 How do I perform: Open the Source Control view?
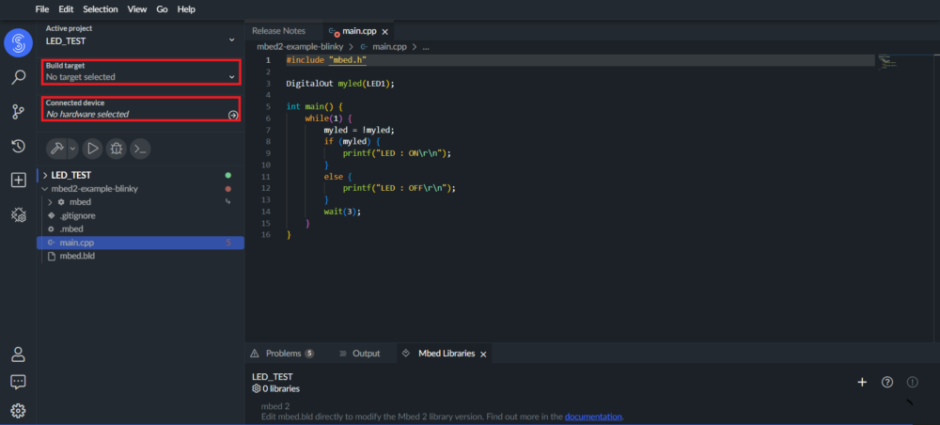18,112
